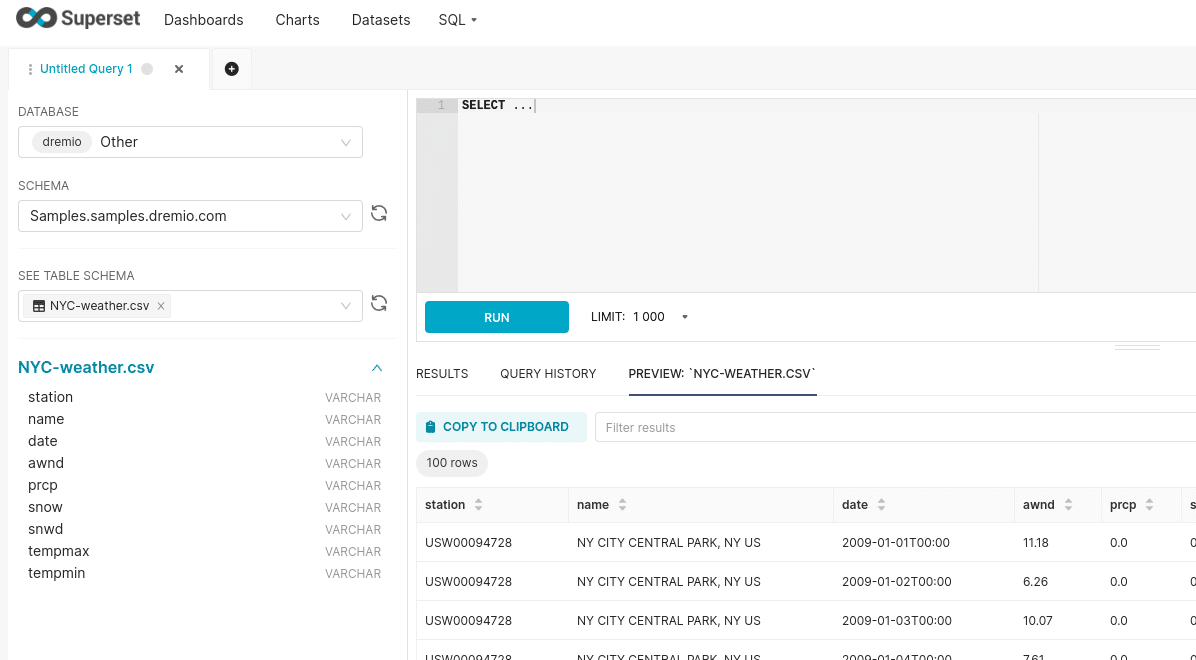This screenshot has width=1196, height=660.
Task: Toggle sorting on the date column
Action: pyautogui.click(x=879, y=504)
